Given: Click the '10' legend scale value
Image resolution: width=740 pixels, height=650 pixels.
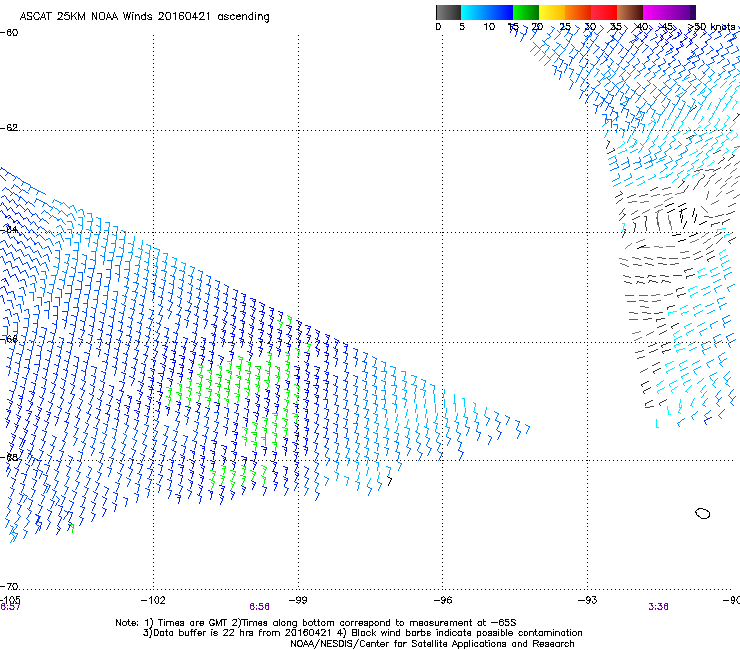Looking at the screenshot, I should tap(489, 27).
